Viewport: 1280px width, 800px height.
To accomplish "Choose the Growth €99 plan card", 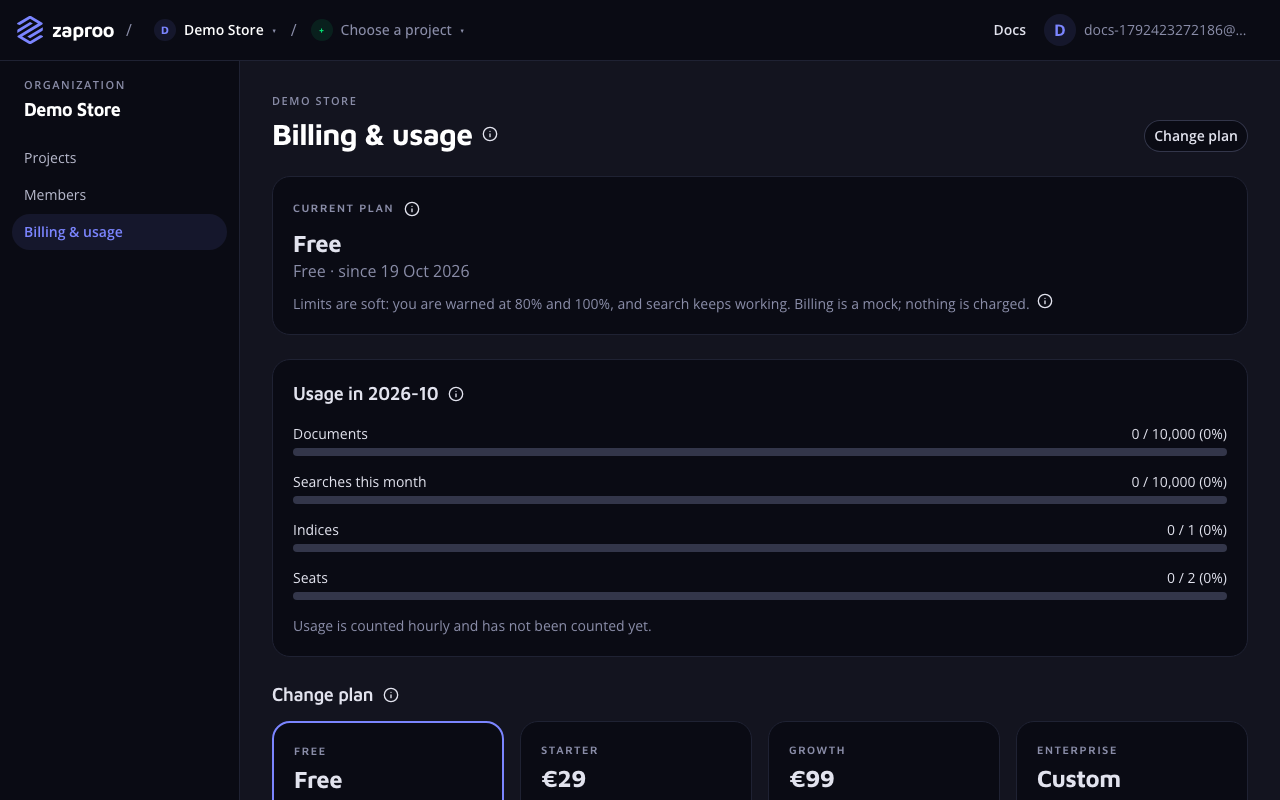I will pos(884,762).
